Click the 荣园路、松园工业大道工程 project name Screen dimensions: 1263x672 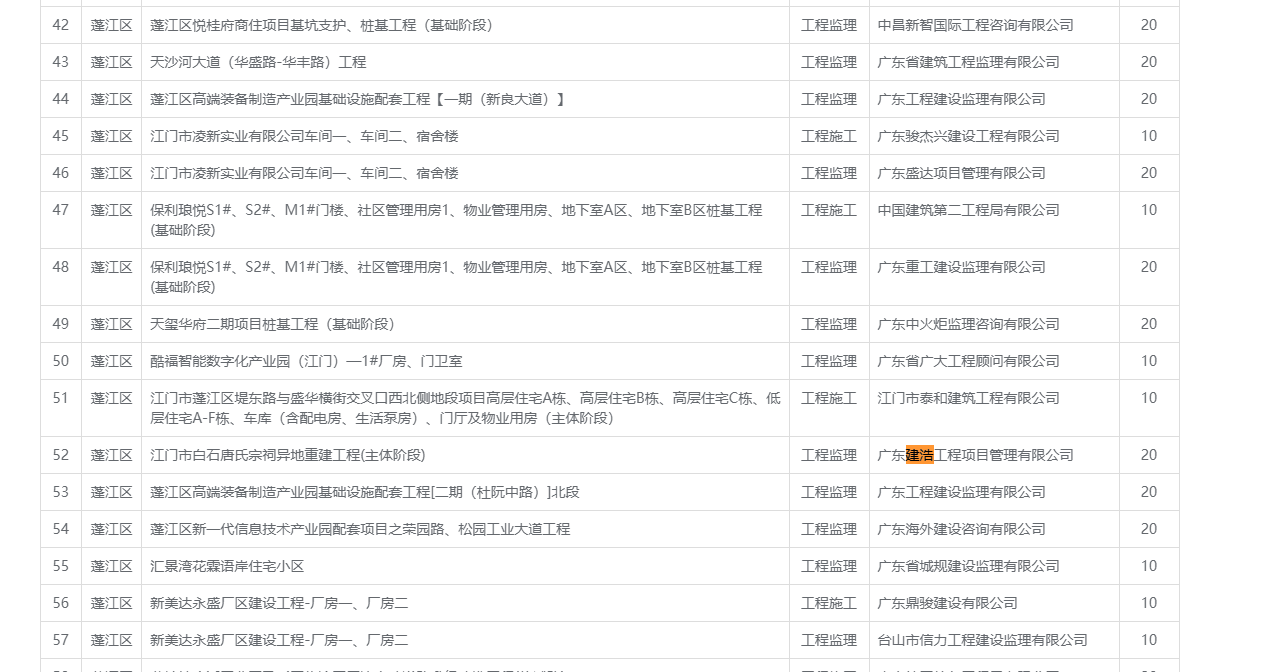(360, 529)
